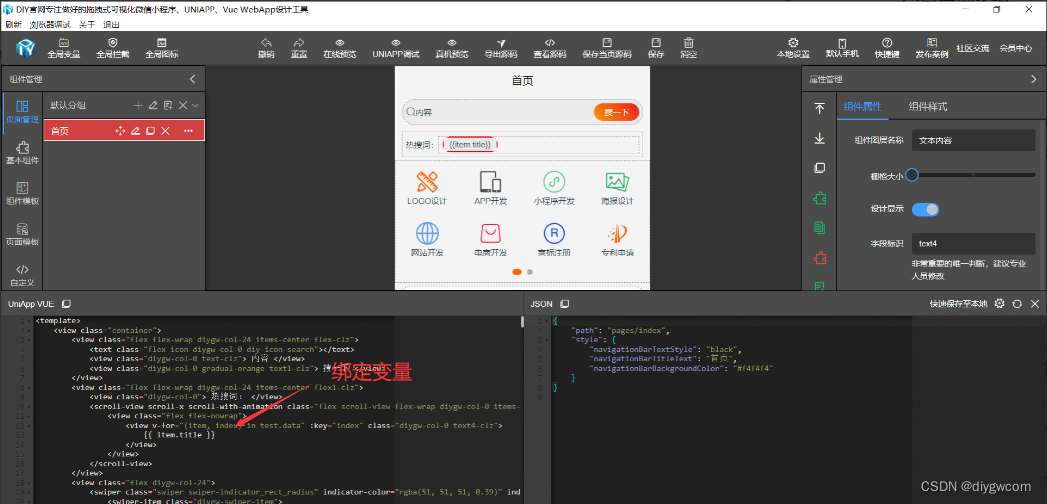Open the 刷新 menu
Viewport: 1047px width, 504px height.
pos(13,25)
